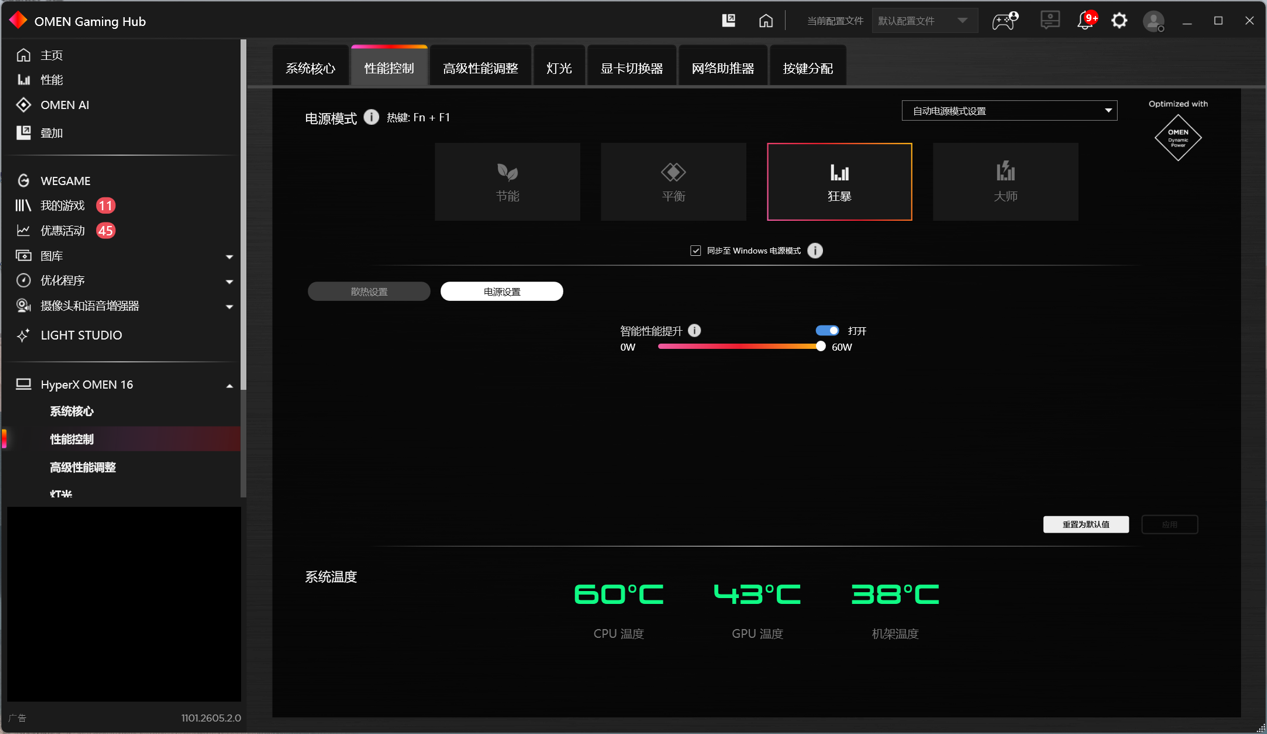Screen dimensions: 1267x734
Task: Click OMEN Dynamic Power diamond logo
Action: pos(1178,137)
